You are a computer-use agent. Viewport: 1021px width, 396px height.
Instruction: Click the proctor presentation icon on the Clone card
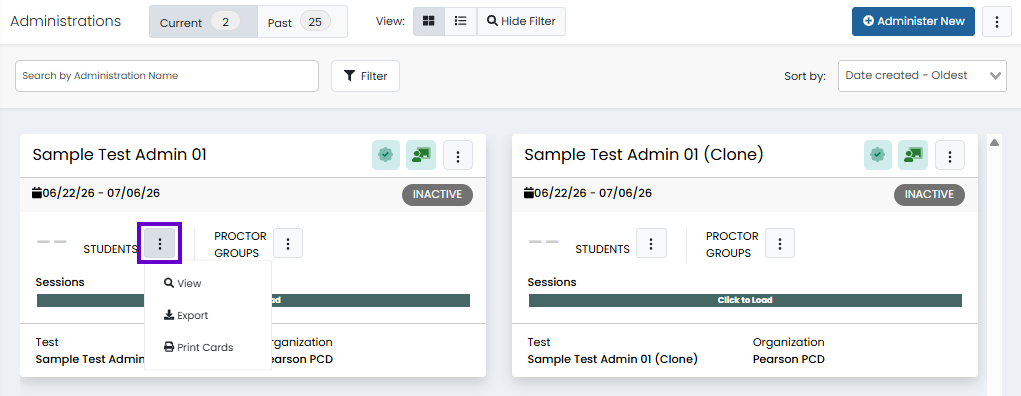pyautogui.click(x=913, y=155)
